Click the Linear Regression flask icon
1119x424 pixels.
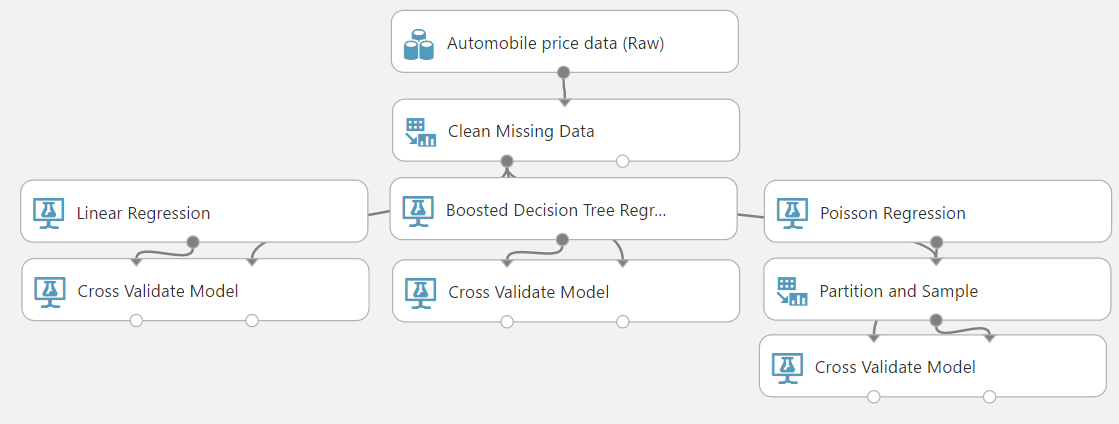coord(48,212)
